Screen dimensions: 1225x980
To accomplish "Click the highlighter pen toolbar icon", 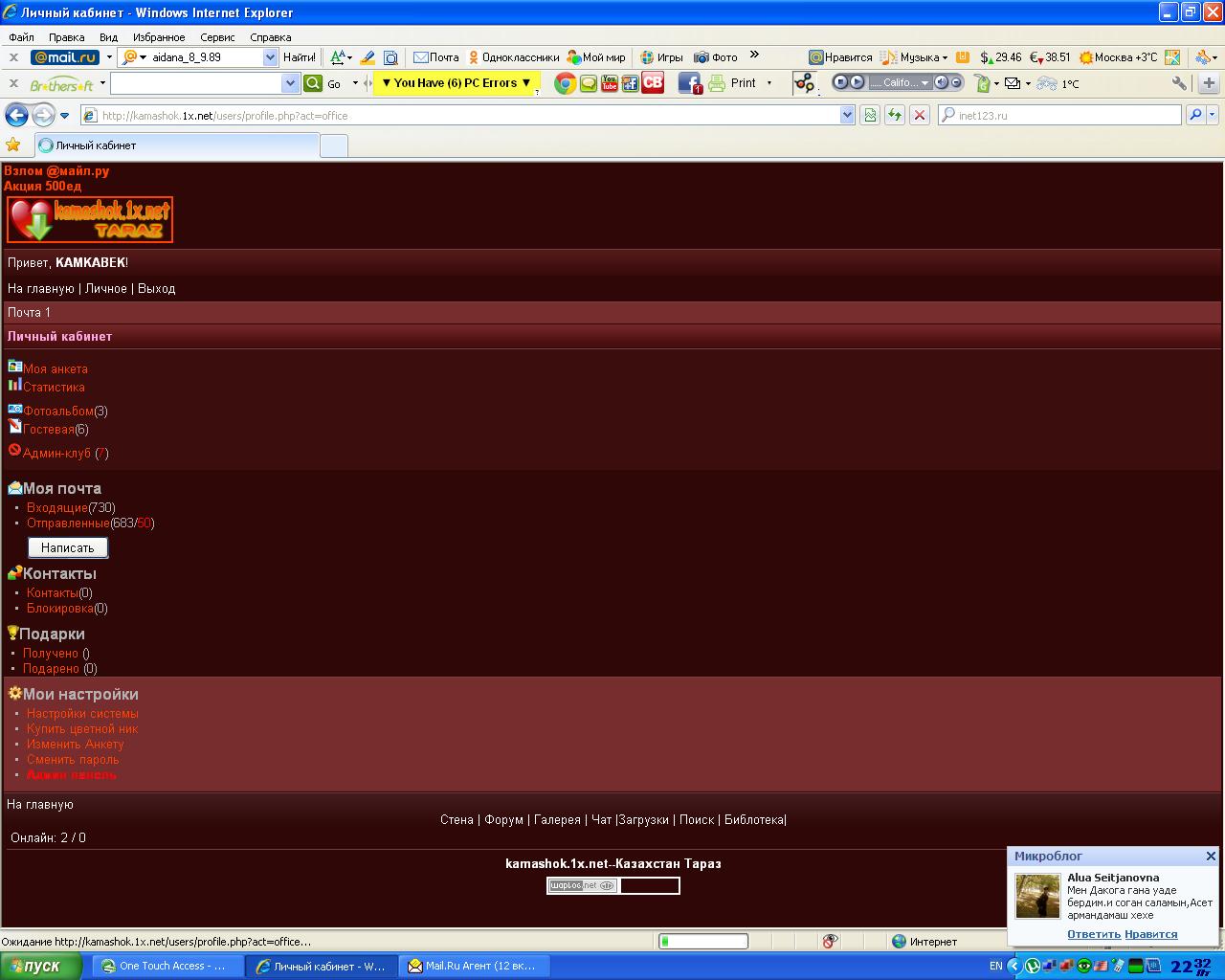I will tap(367, 57).
